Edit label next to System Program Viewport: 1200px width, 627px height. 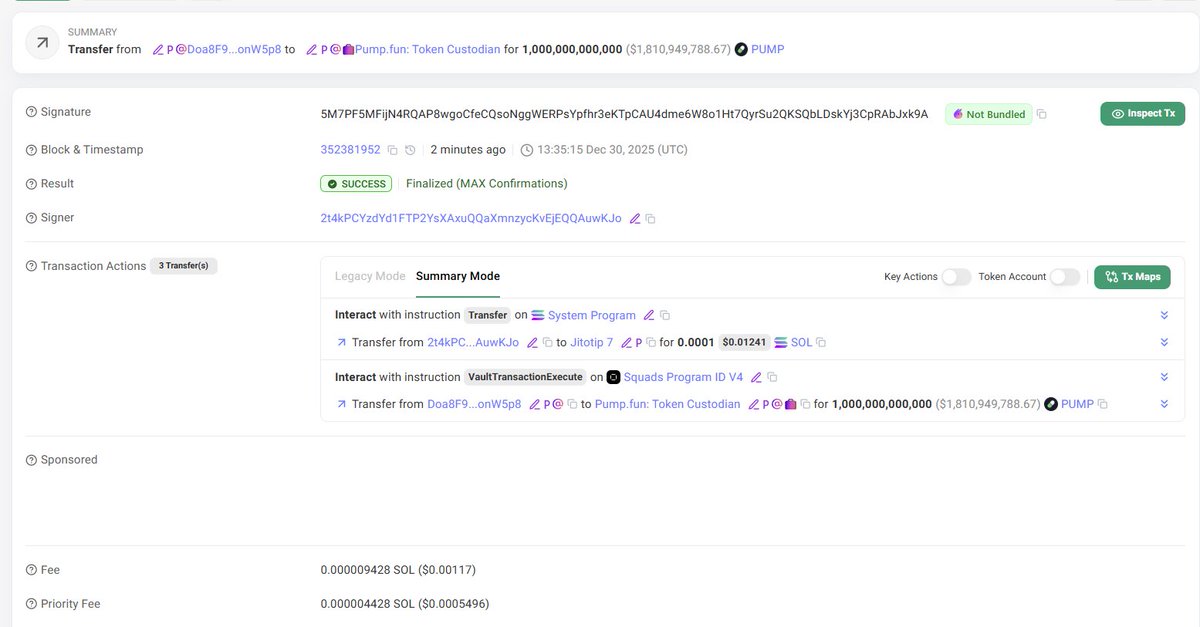pos(649,315)
